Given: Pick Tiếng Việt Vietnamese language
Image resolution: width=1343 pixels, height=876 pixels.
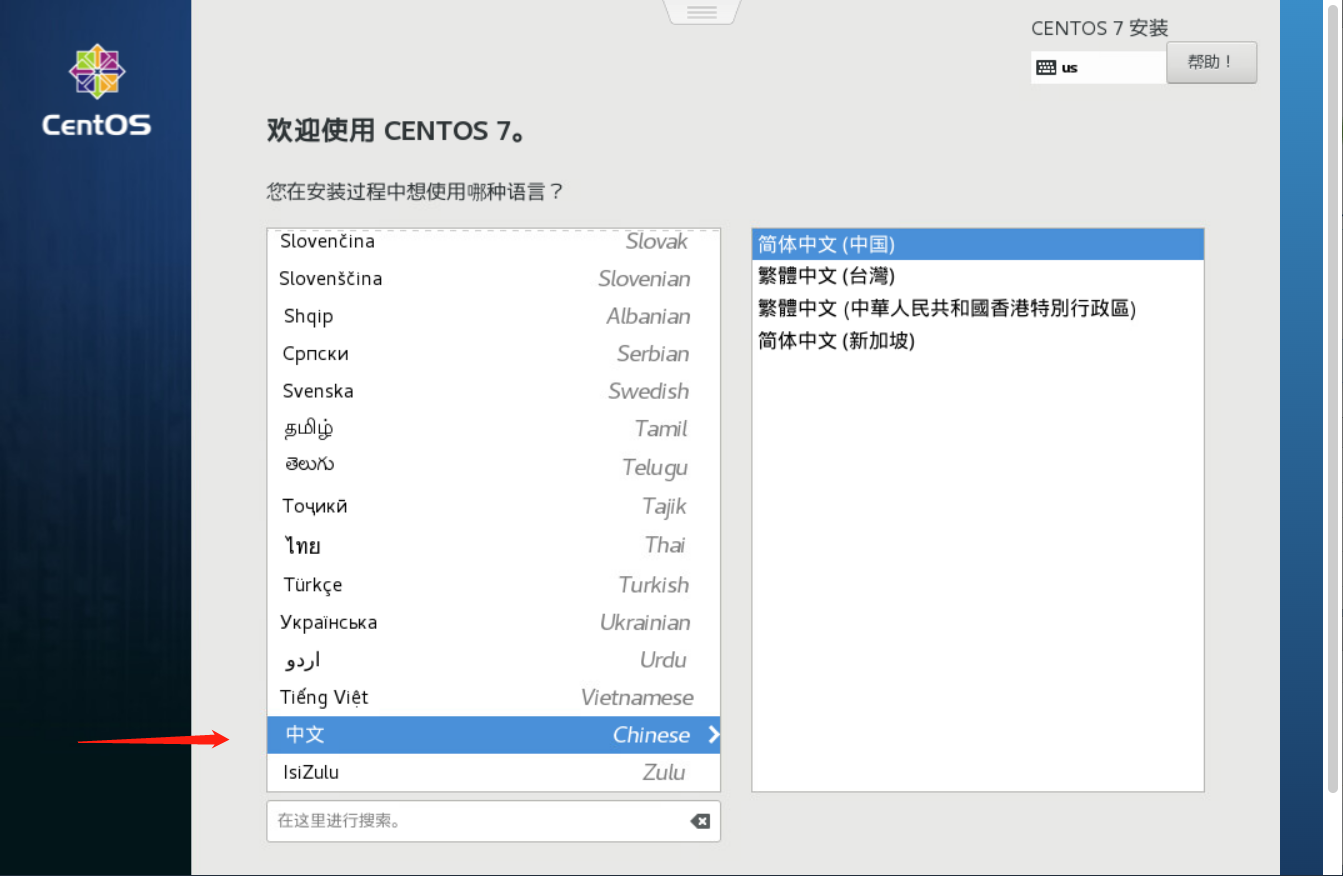Looking at the screenshot, I should (493, 698).
